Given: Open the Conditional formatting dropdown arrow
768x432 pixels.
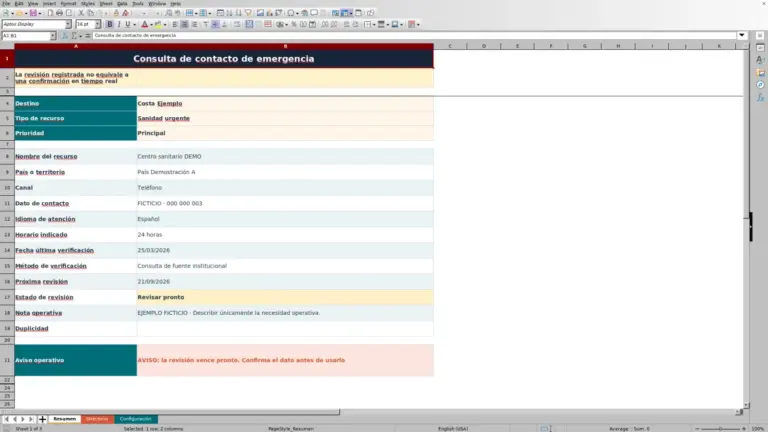Looking at the screenshot, I should pyautogui.click(x=418, y=24).
